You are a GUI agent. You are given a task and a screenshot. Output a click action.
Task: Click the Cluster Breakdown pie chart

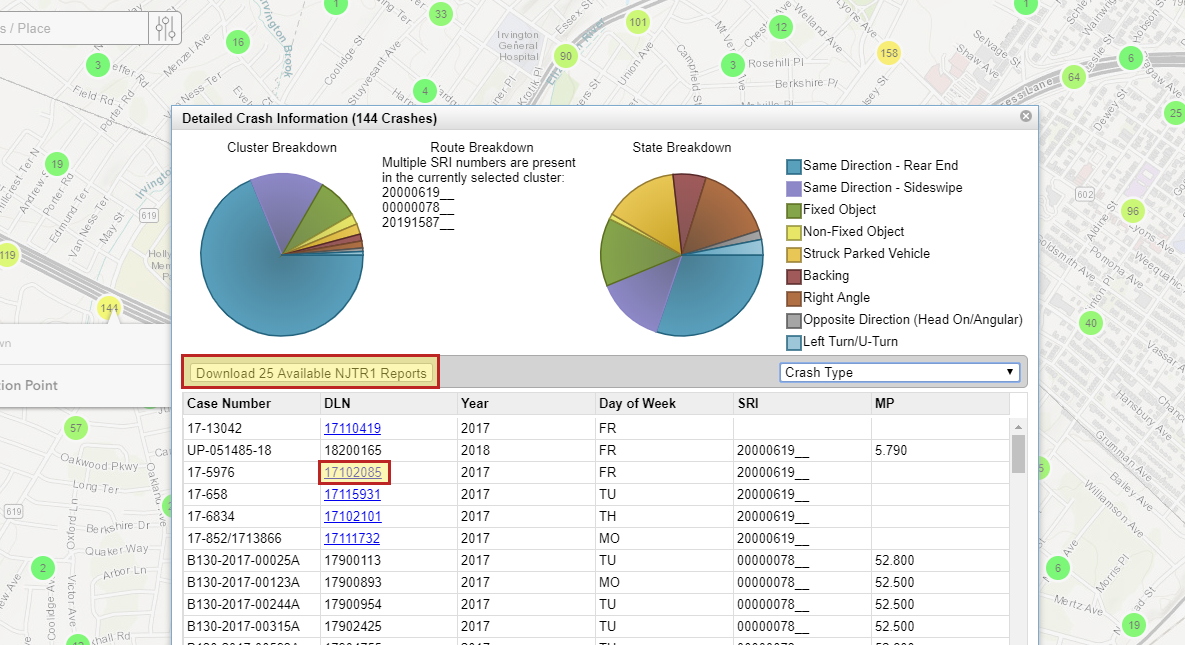(x=282, y=254)
